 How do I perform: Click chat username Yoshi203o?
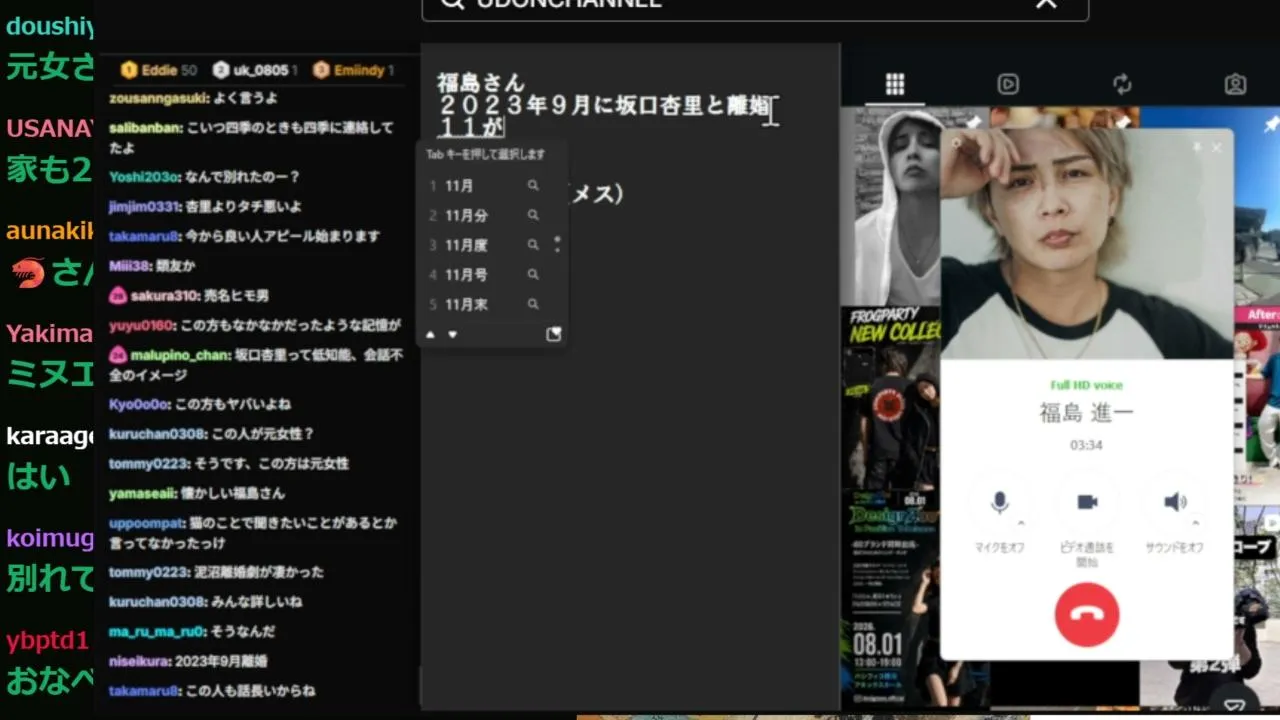pos(144,177)
